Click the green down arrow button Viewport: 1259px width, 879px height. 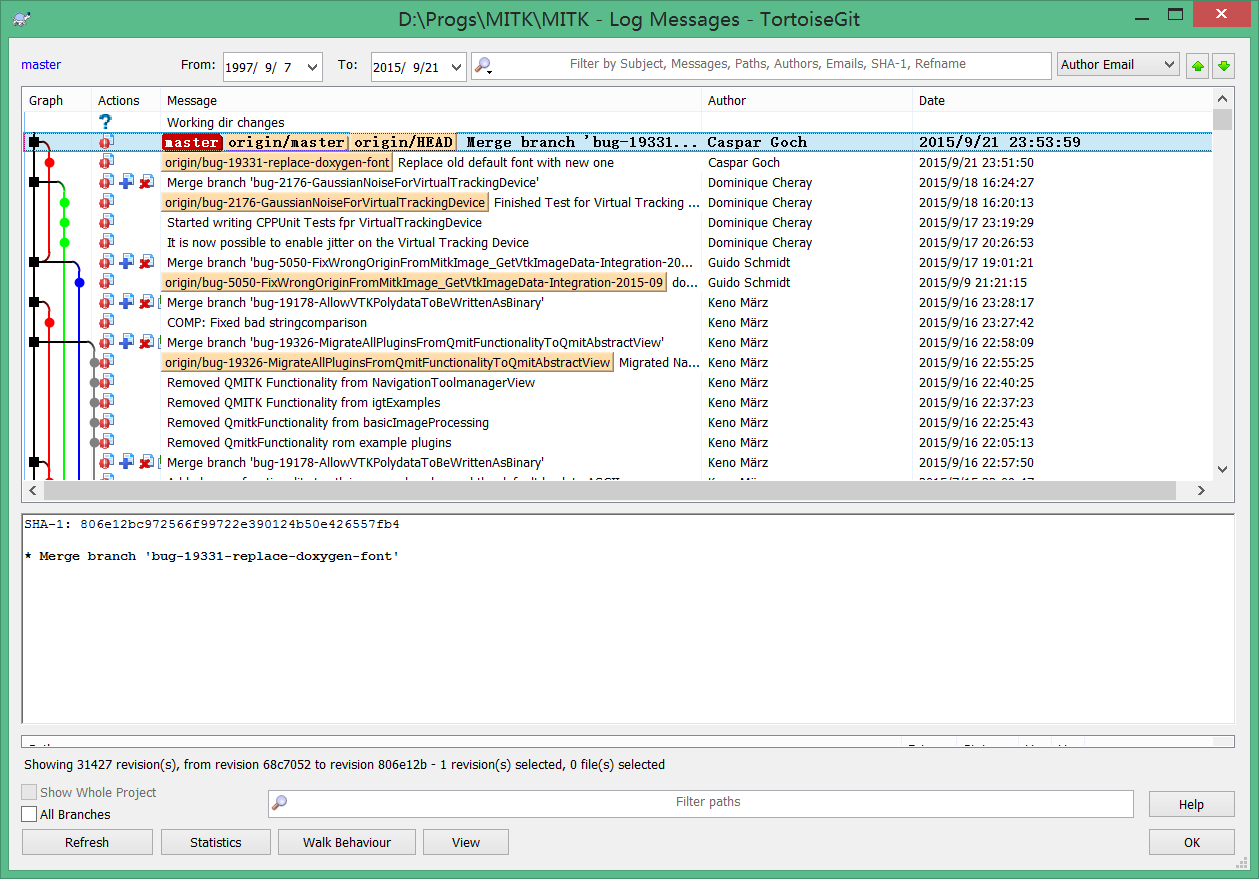point(1223,66)
